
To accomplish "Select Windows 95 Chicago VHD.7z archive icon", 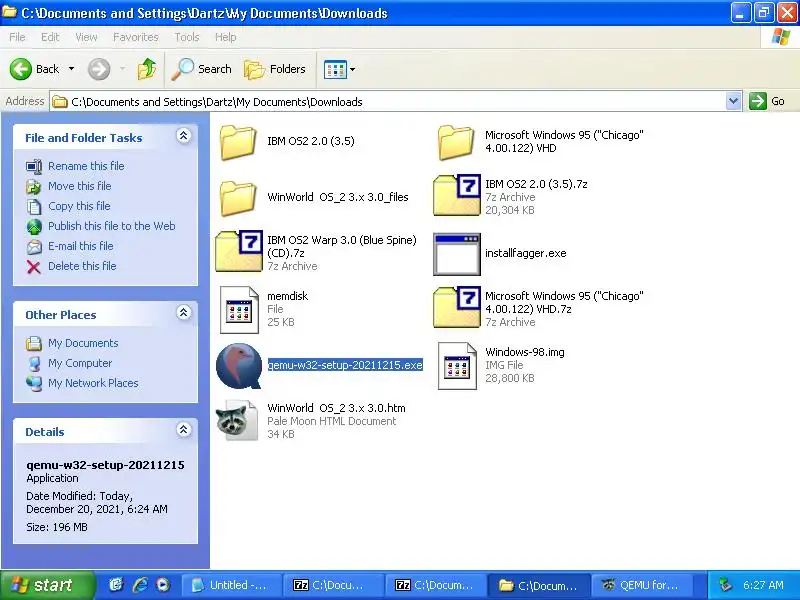I will [x=457, y=307].
